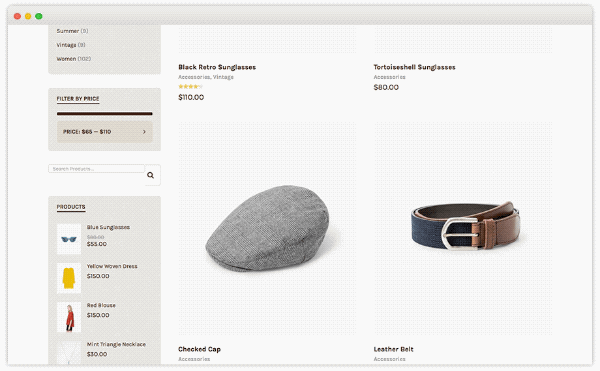Click the Mint Triangle Necklace sidebar link
The width and height of the screenshot is (600, 371).
coord(116,344)
